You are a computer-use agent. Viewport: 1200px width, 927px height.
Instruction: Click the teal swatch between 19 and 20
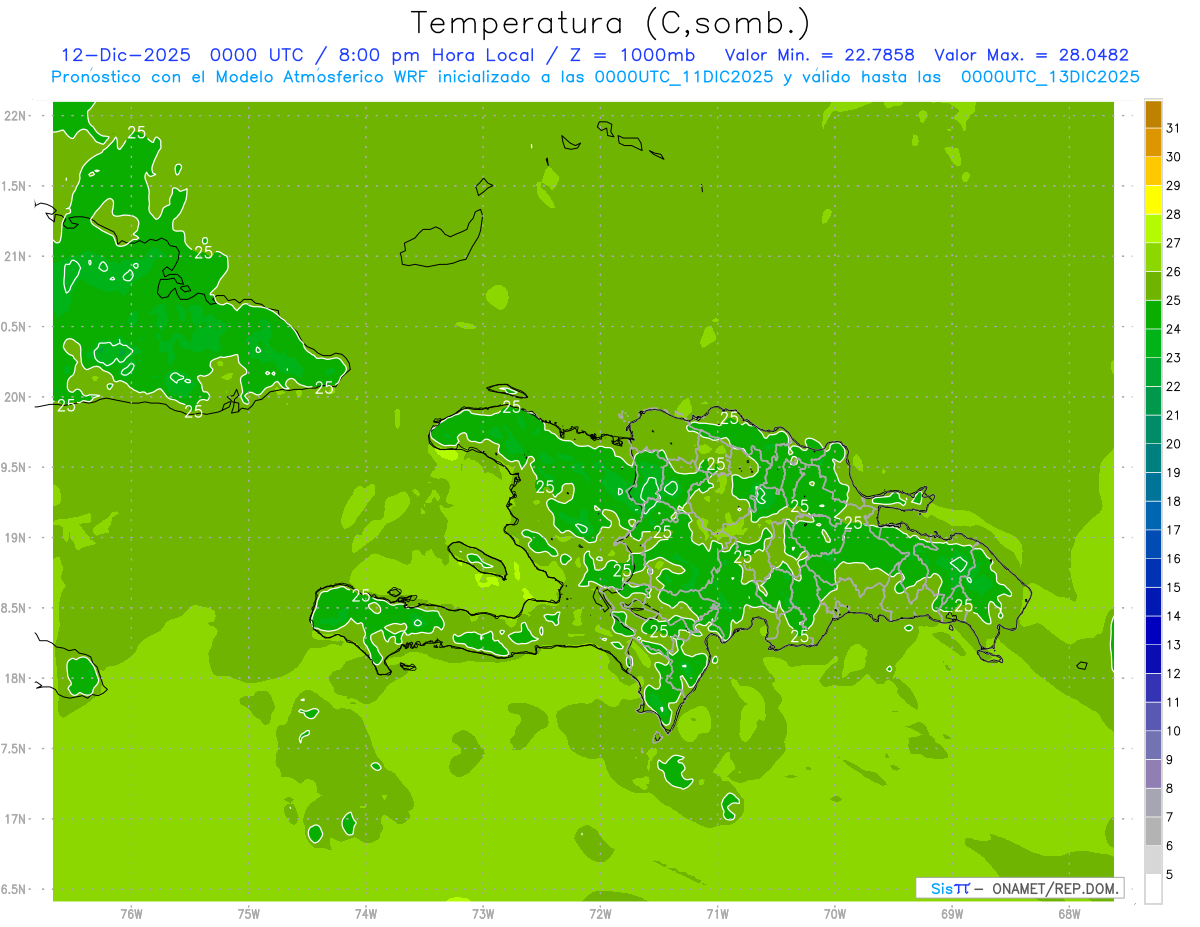[x=1153, y=458]
